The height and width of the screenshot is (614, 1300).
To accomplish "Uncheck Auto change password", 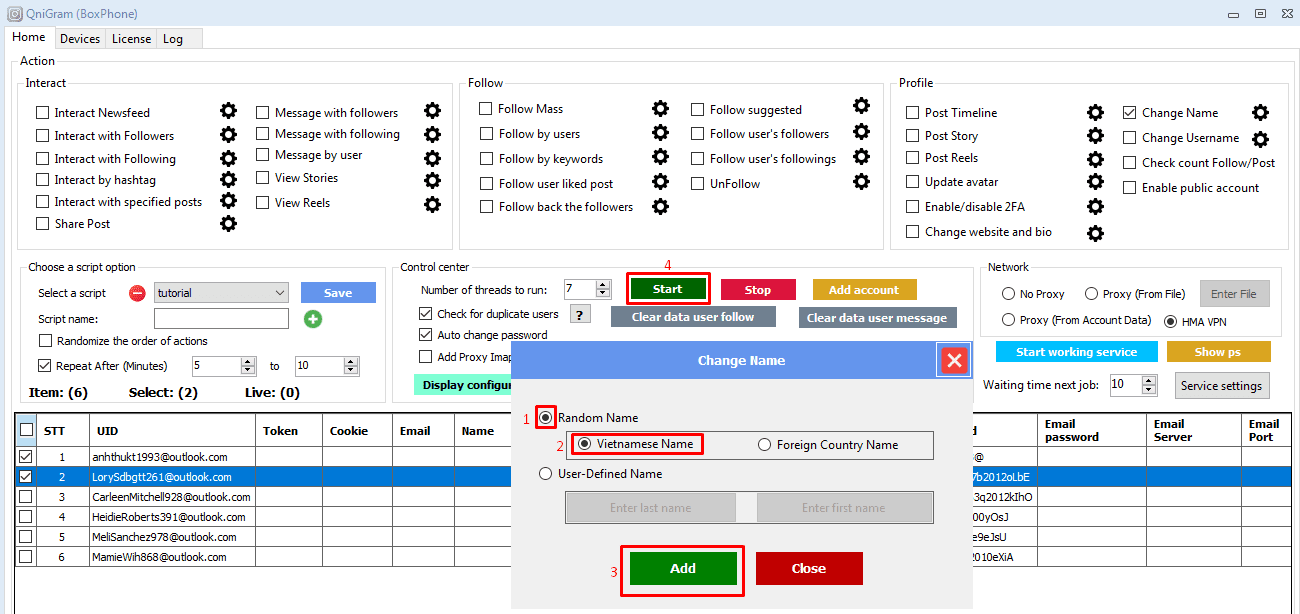I will (x=427, y=335).
